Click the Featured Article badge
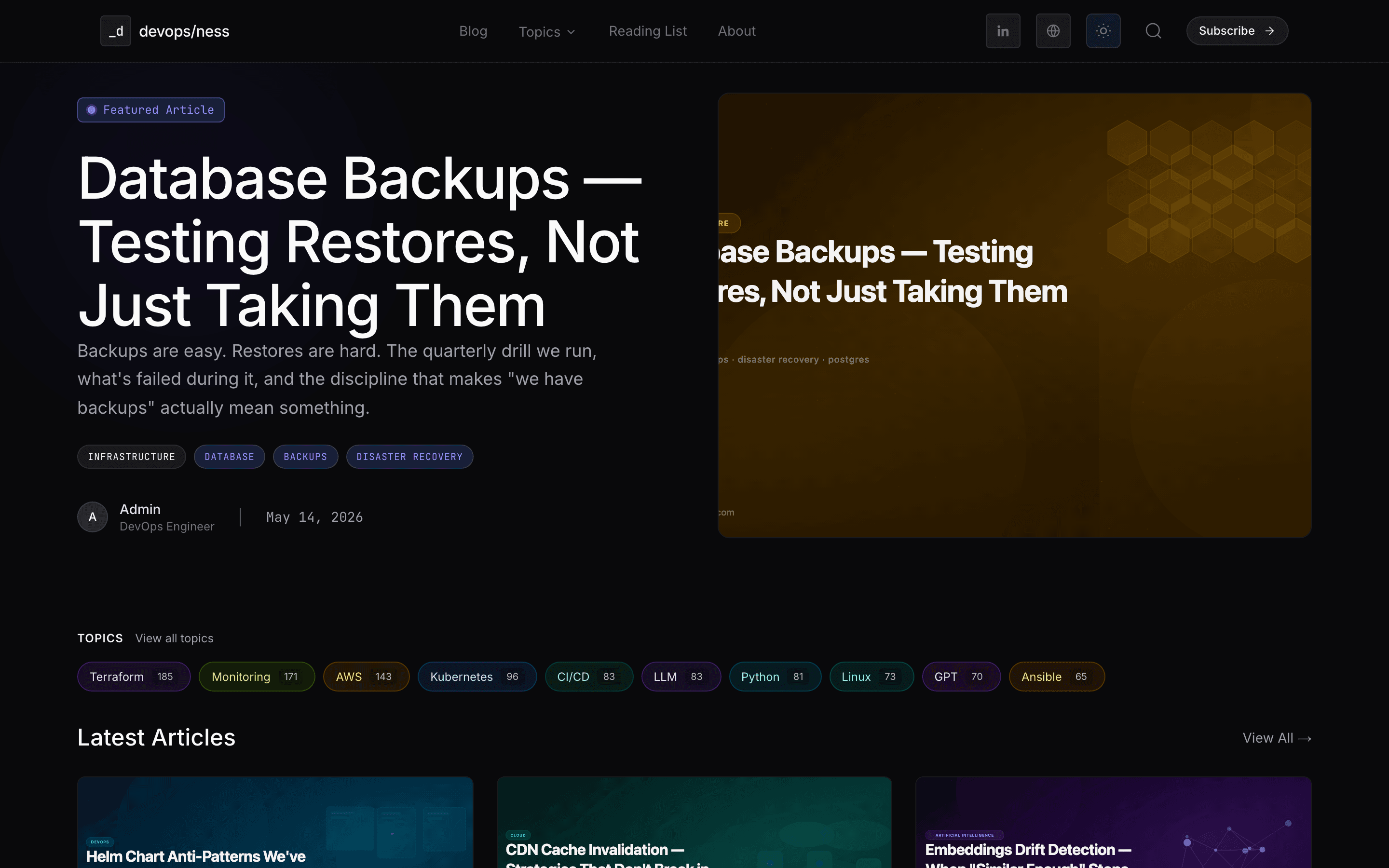The width and height of the screenshot is (1389, 868). [150, 109]
